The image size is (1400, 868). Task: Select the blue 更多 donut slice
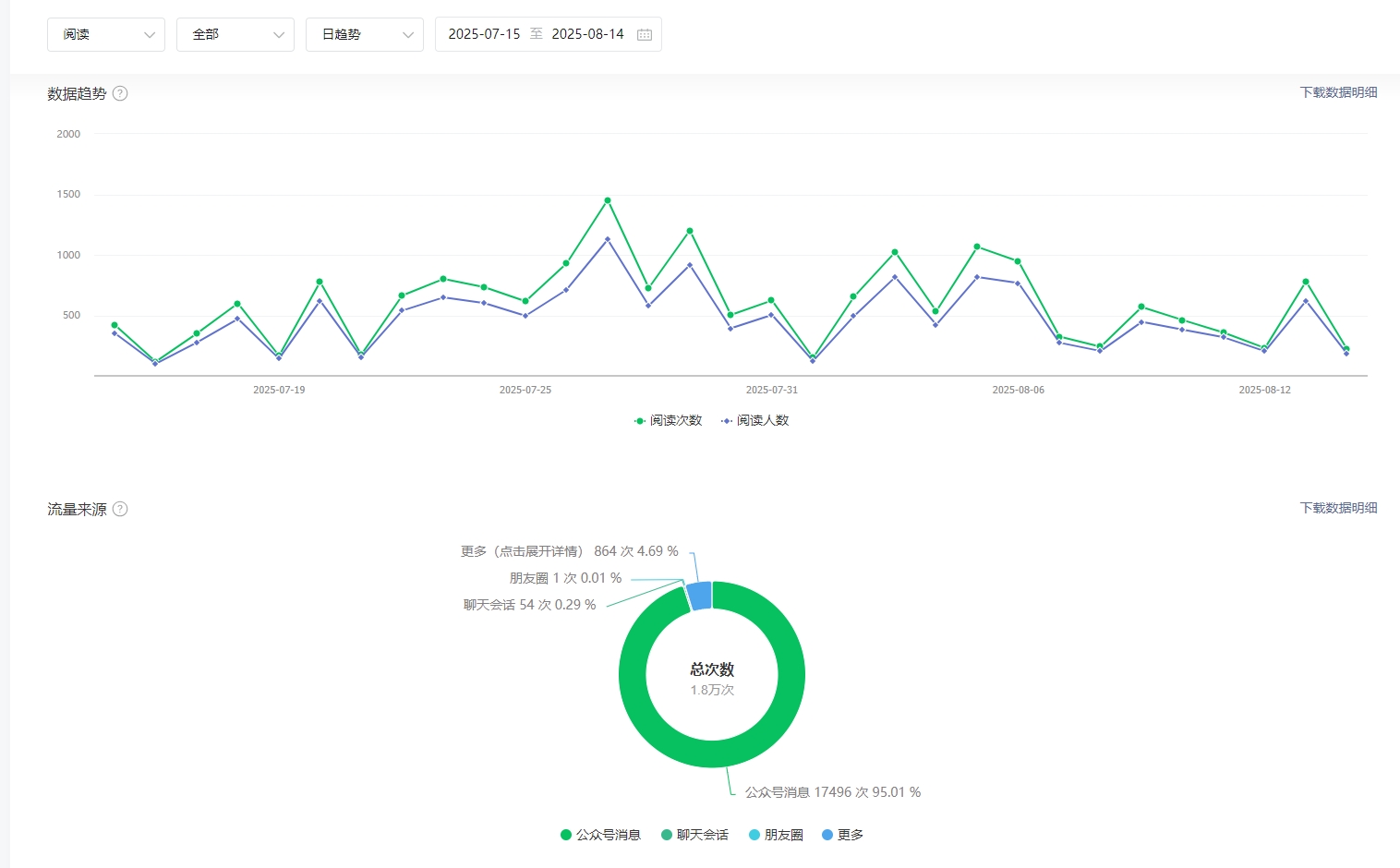700,597
